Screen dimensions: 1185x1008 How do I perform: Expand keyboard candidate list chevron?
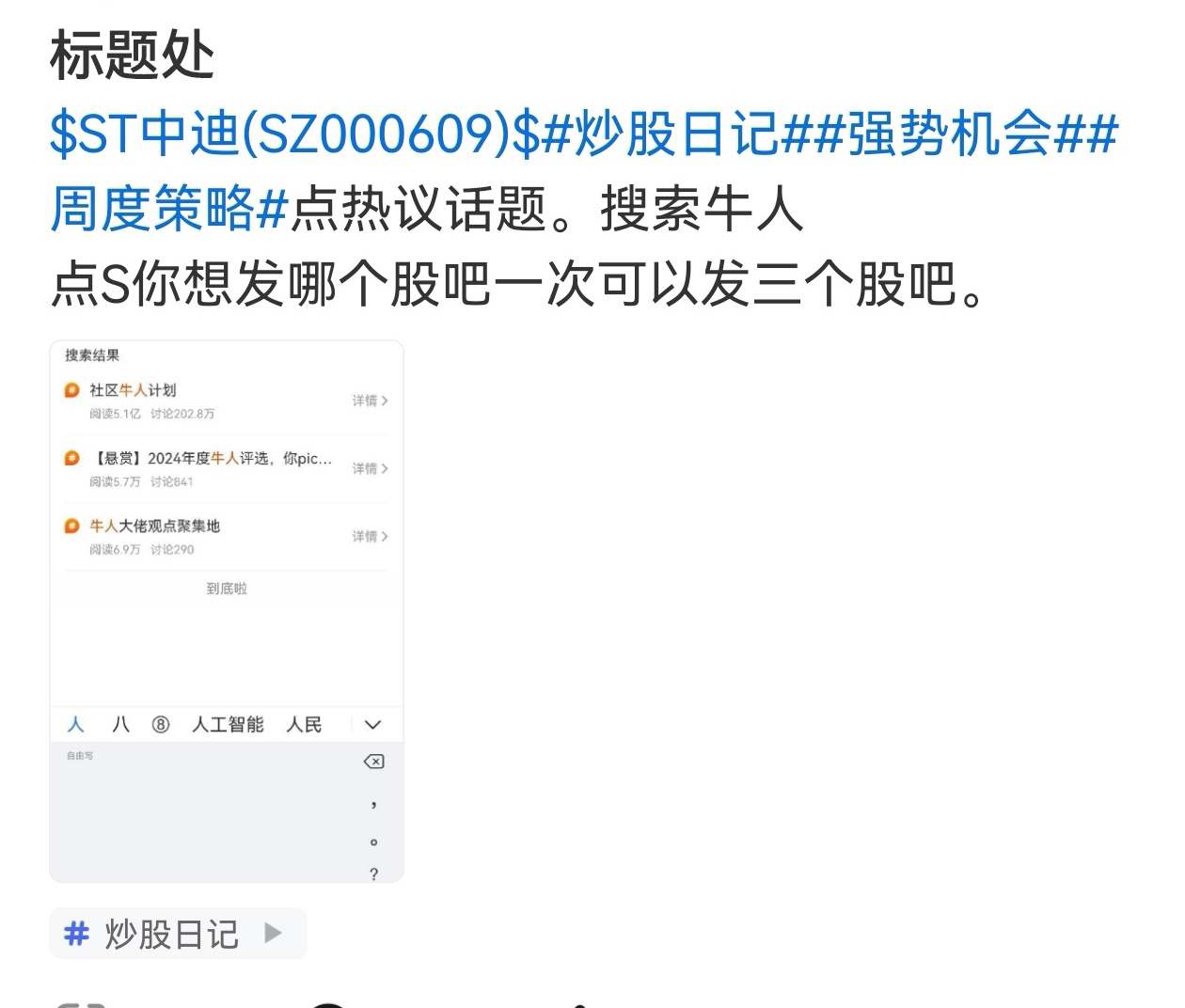372,725
